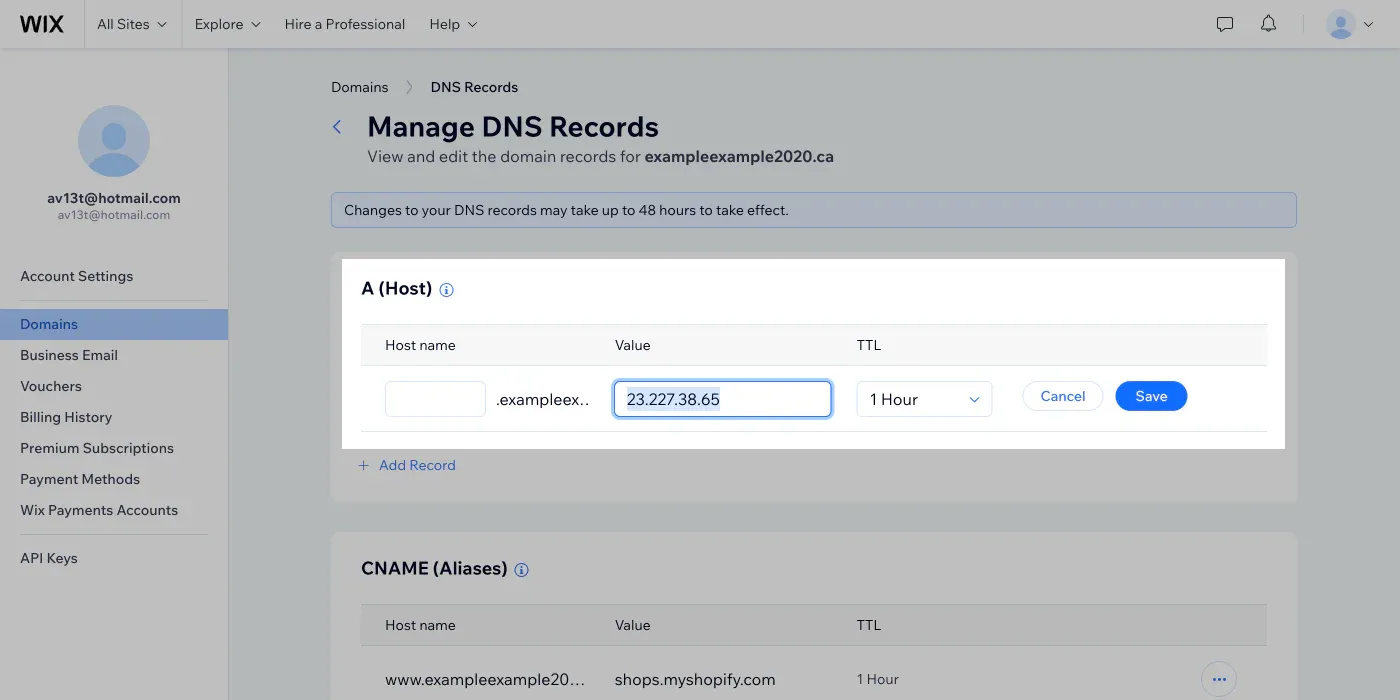1400x700 pixels.
Task: Click the back arrow beside Manage DNS Records
Action: click(x=337, y=127)
